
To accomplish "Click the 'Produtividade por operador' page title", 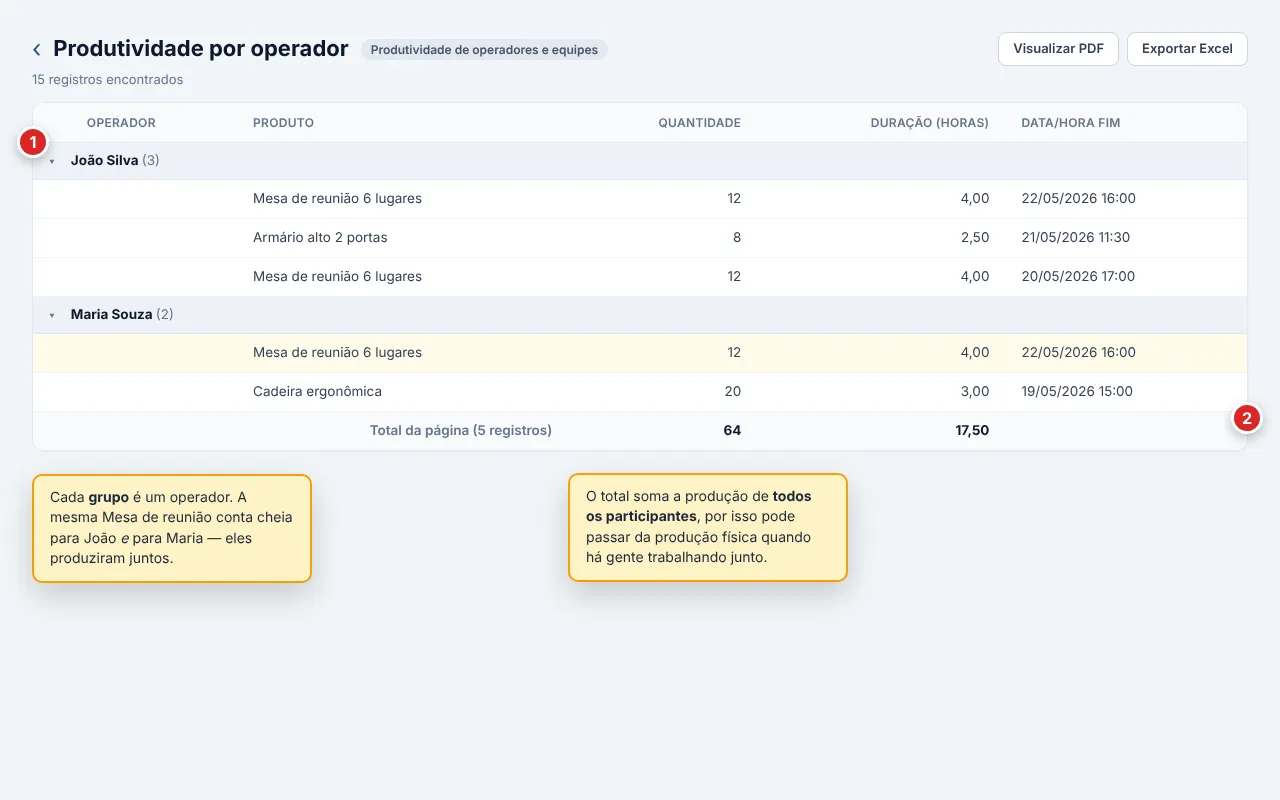I will coord(201,48).
